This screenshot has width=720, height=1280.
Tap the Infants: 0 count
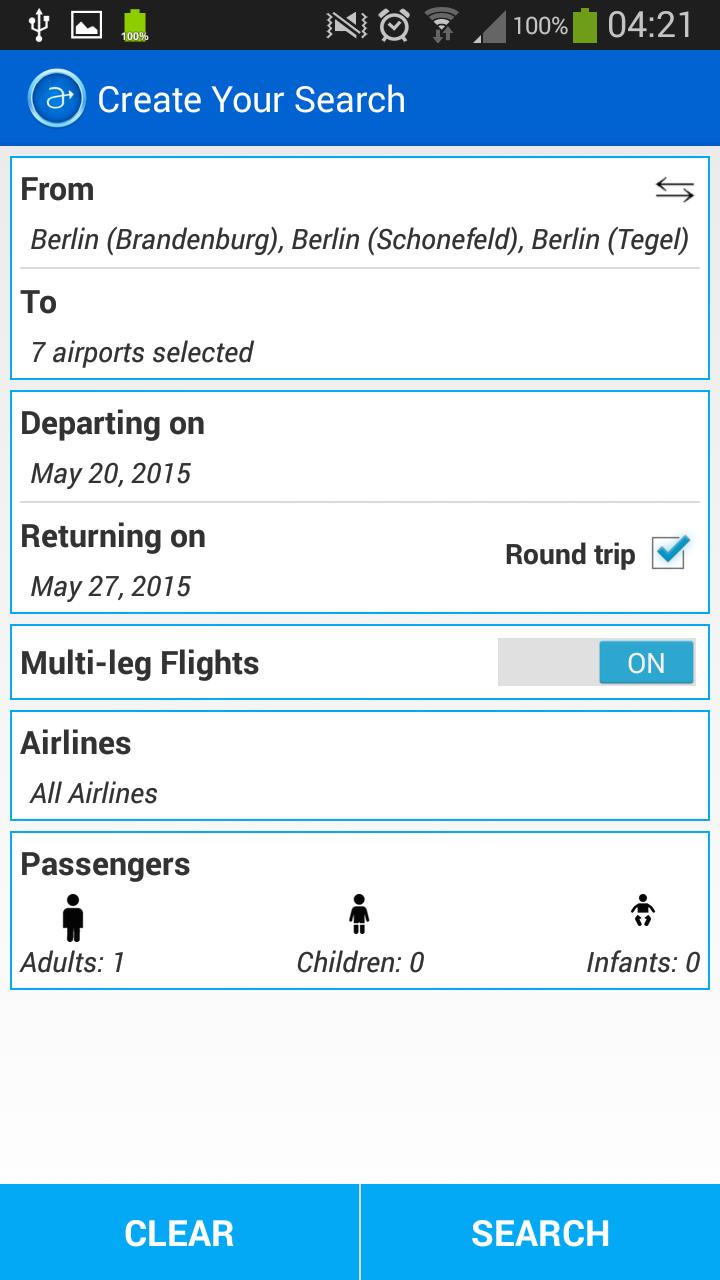click(642, 962)
